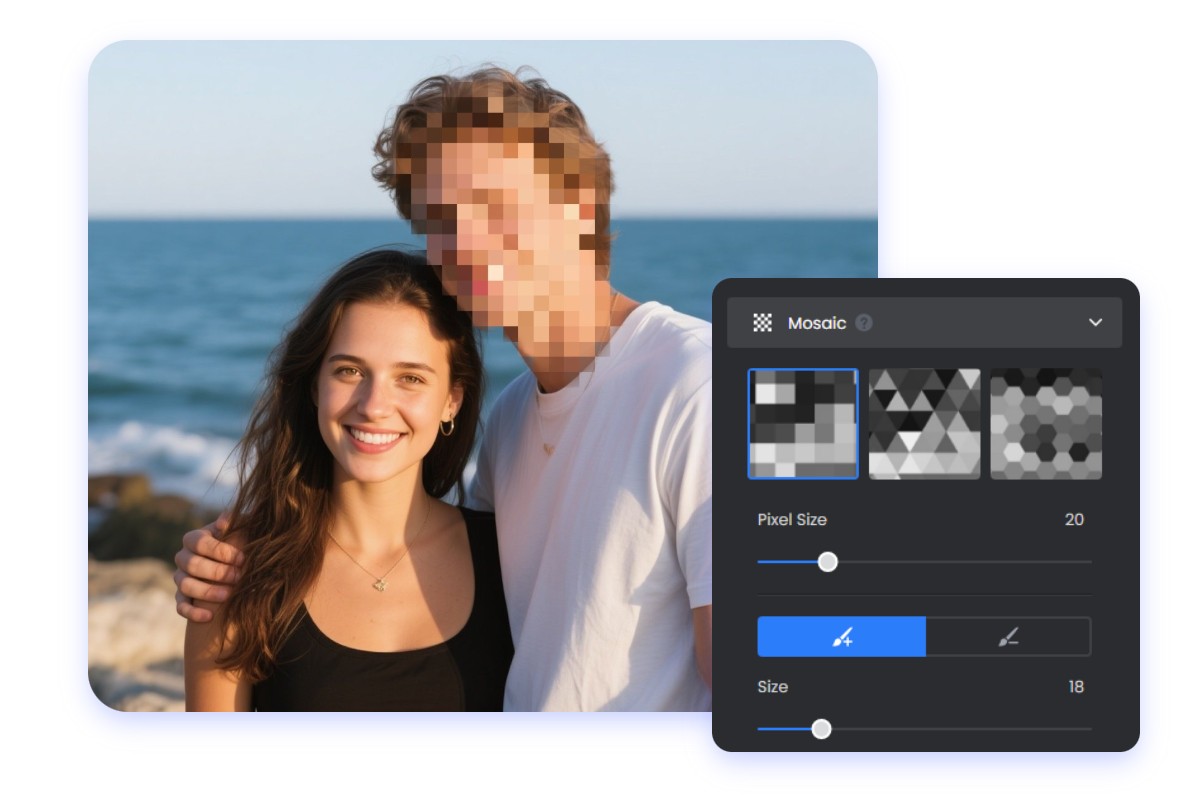
Task: Pick the hexagon mosaic pattern
Action: [x=1045, y=423]
